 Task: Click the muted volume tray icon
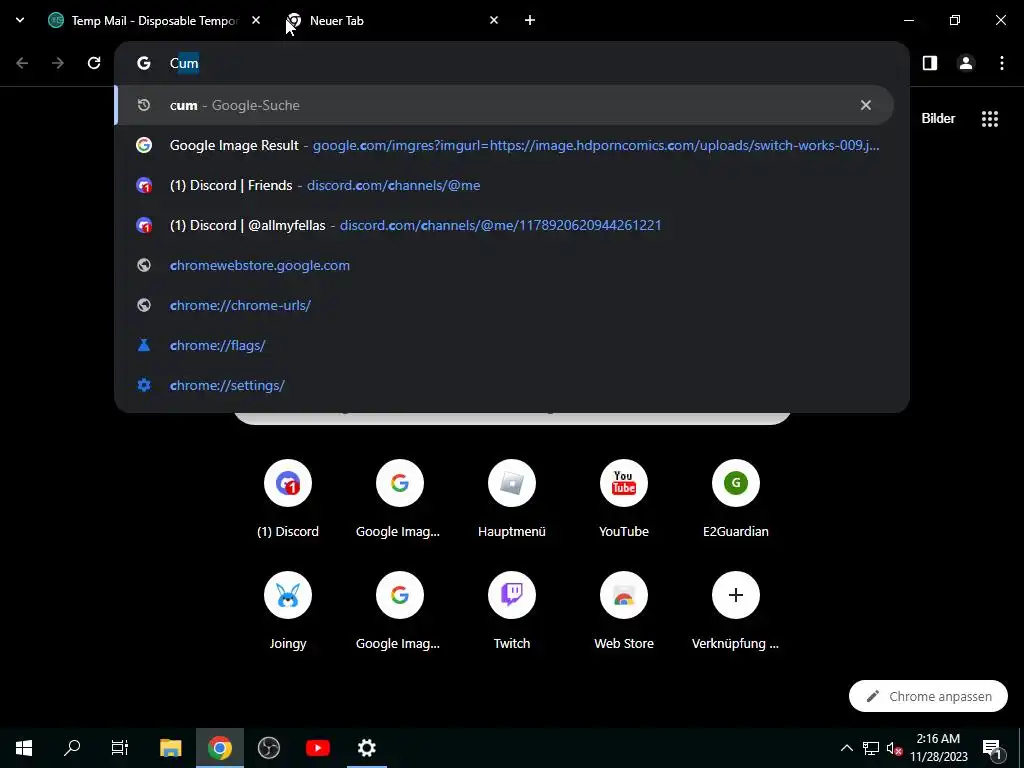click(x=894, y=748)
